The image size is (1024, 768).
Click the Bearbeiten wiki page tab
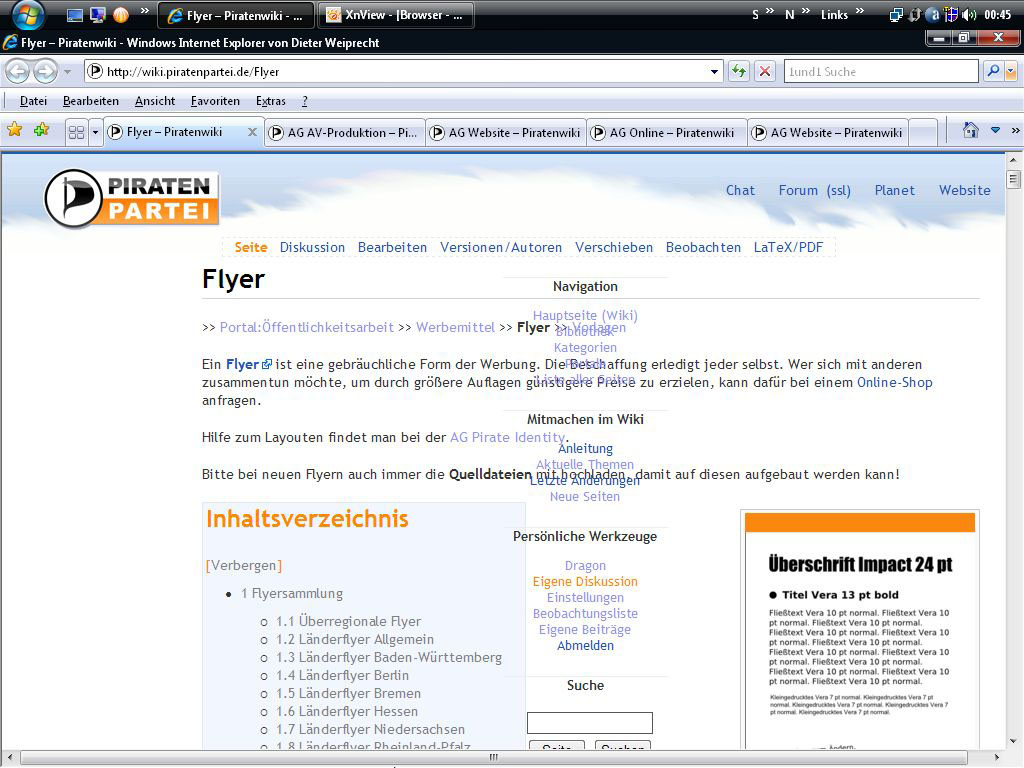coord(392,247)
